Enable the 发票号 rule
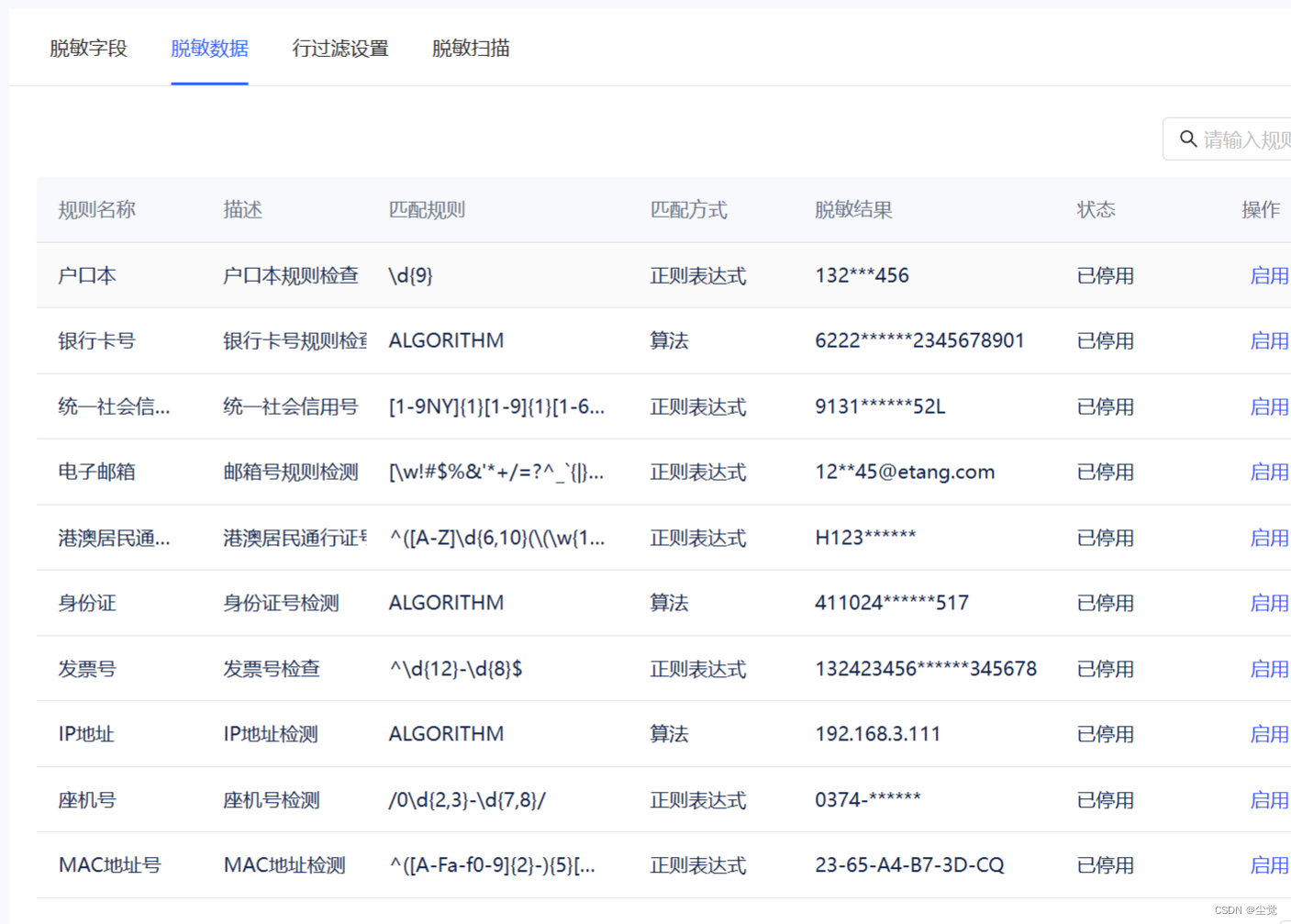The width and height of the screenshot is (1291, 924). click(x=1269, y=669)
